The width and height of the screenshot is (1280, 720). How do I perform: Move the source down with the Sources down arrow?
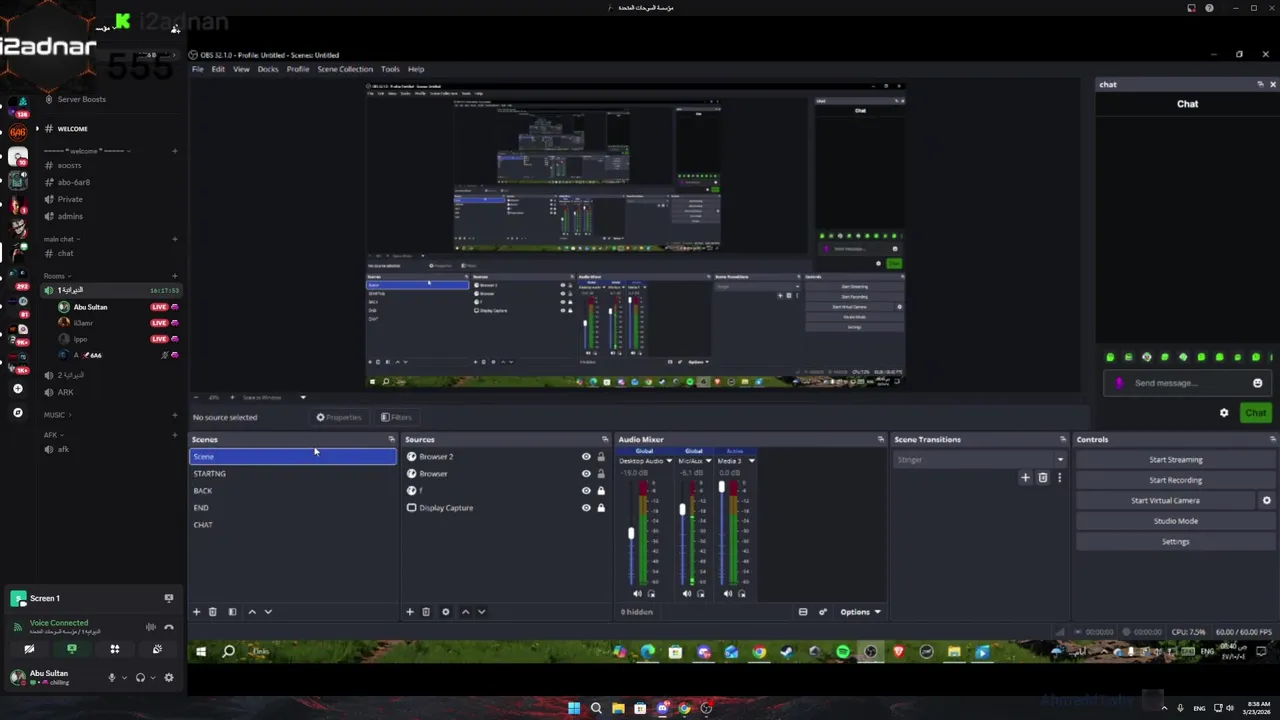tap(481, 612)
